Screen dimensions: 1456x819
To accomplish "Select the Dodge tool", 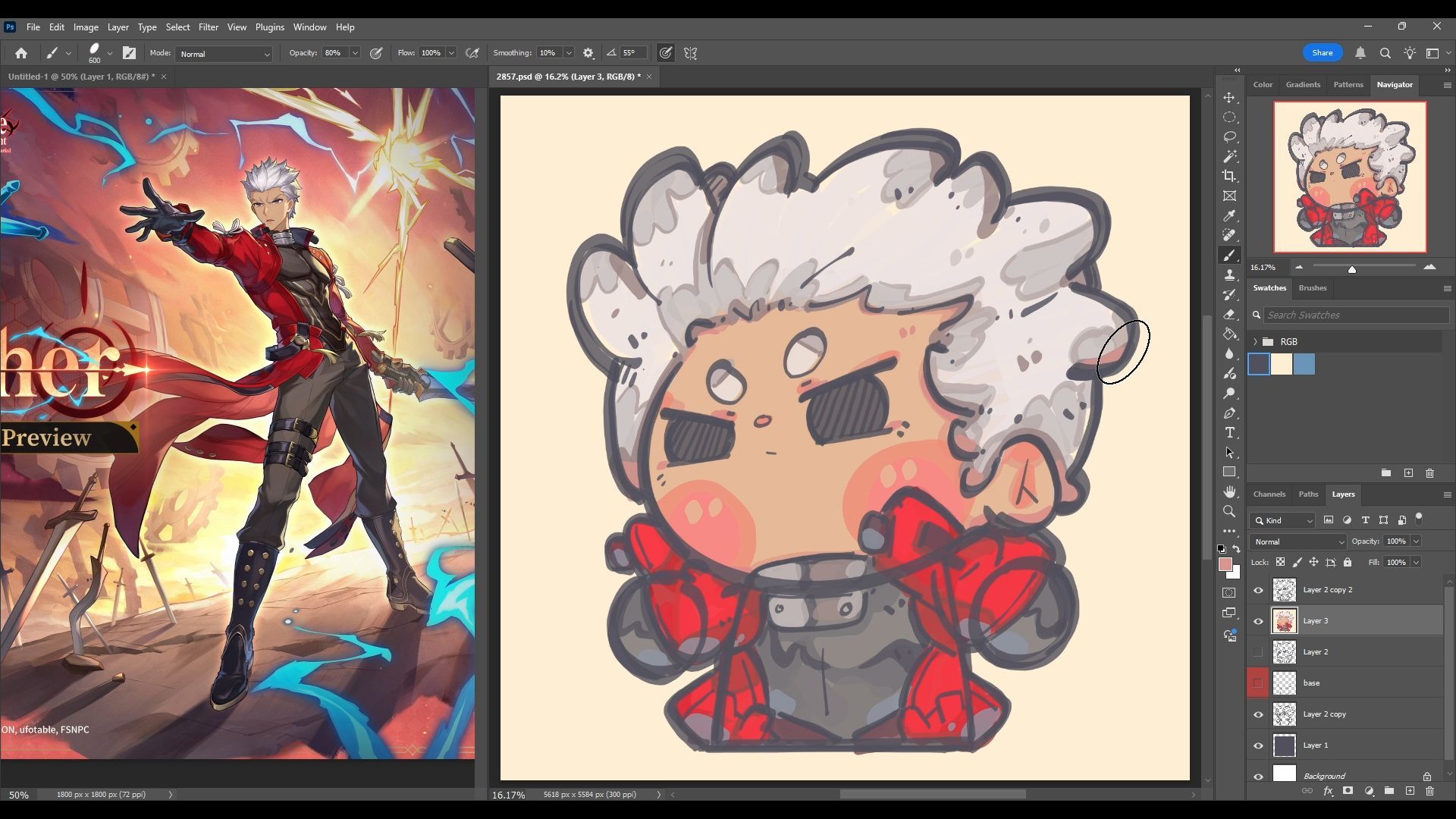I will pos(1229,394).
